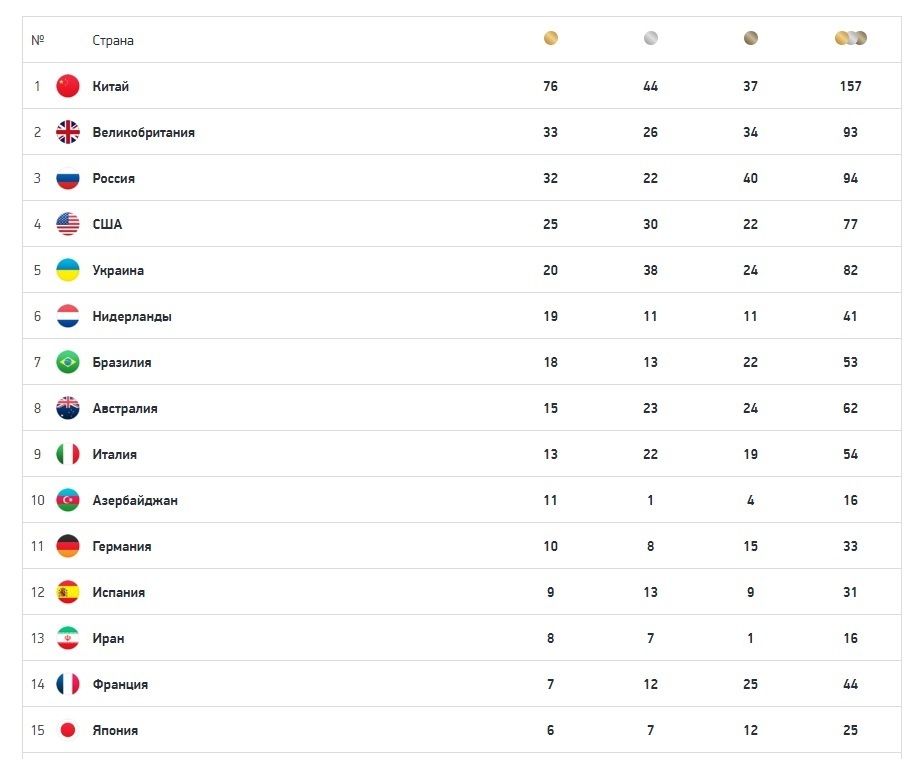
Task: Click the silver medal column header
Action: click(650, 39)
